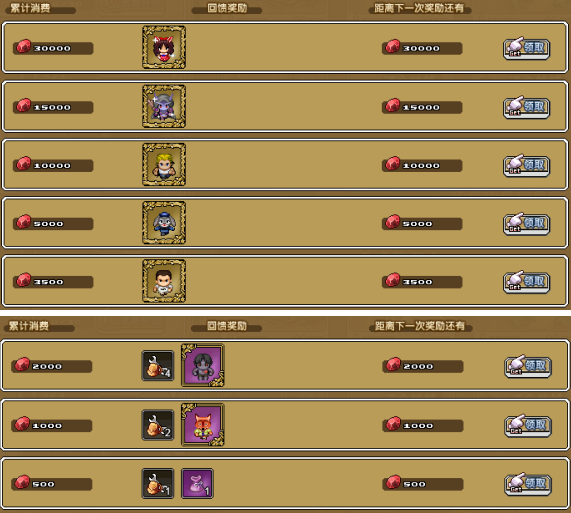
Task: Select the brown-haired boy character reward
Action: coord(164,281)
